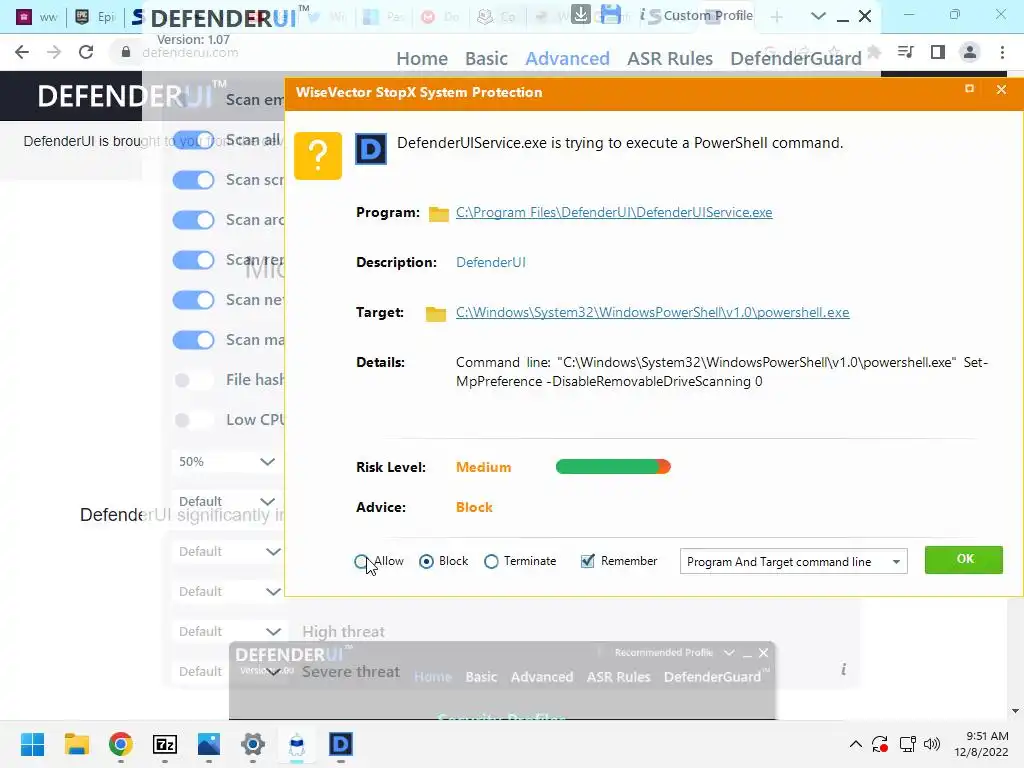Screen dimensions: 1024x768
Task: Open Chrome three-dot menu
Action: (1002, 52)
